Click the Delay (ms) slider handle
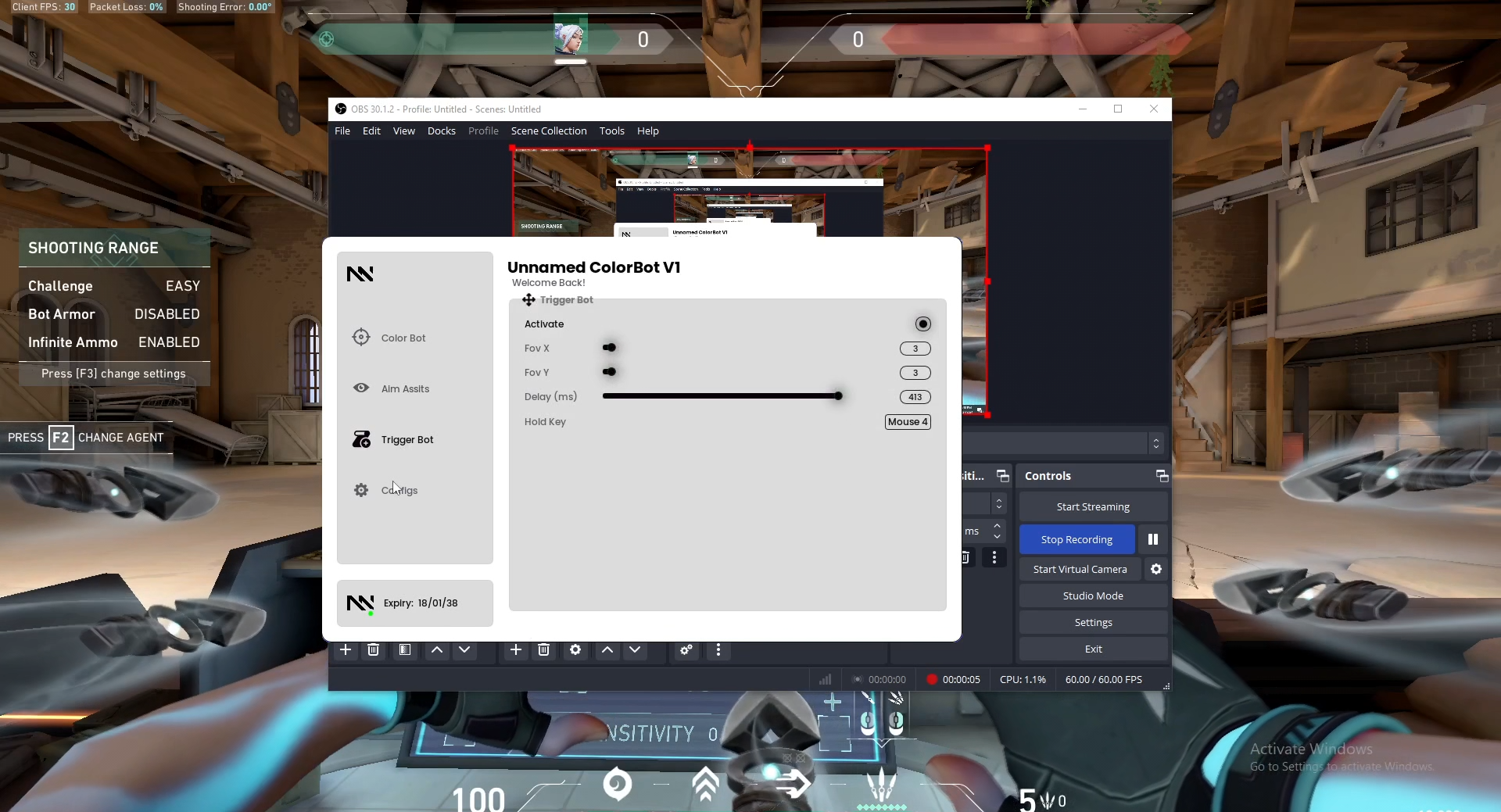 point(838,395)
